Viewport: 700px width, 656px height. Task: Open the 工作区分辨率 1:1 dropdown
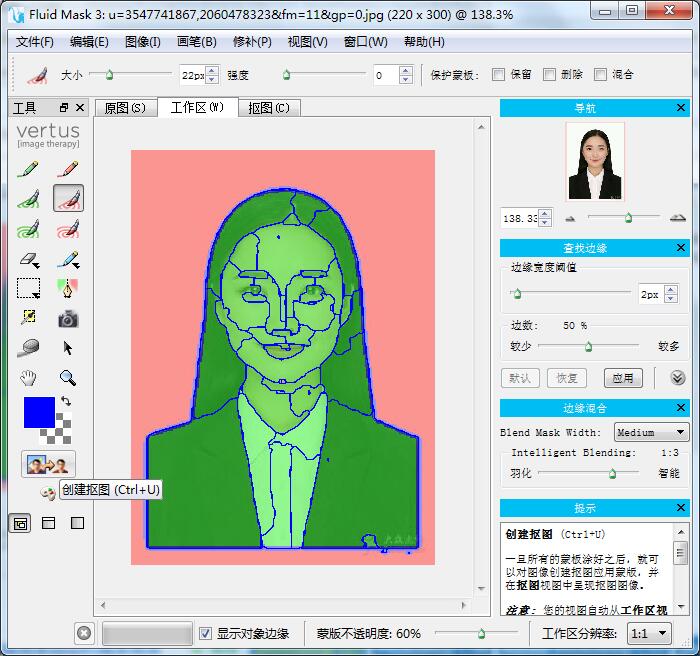[650, 633]
